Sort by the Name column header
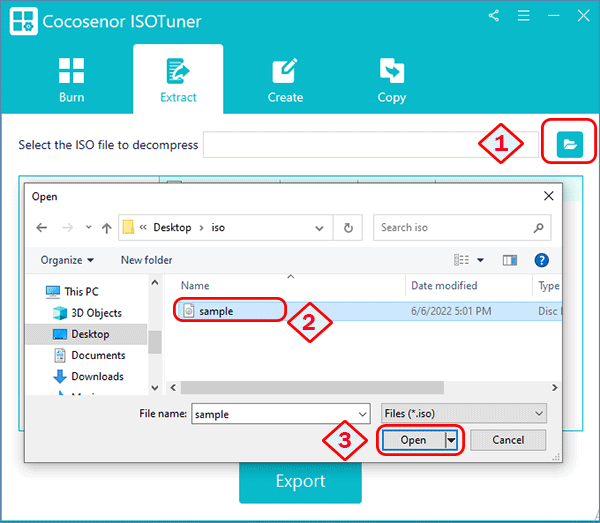 pos(195,285)
